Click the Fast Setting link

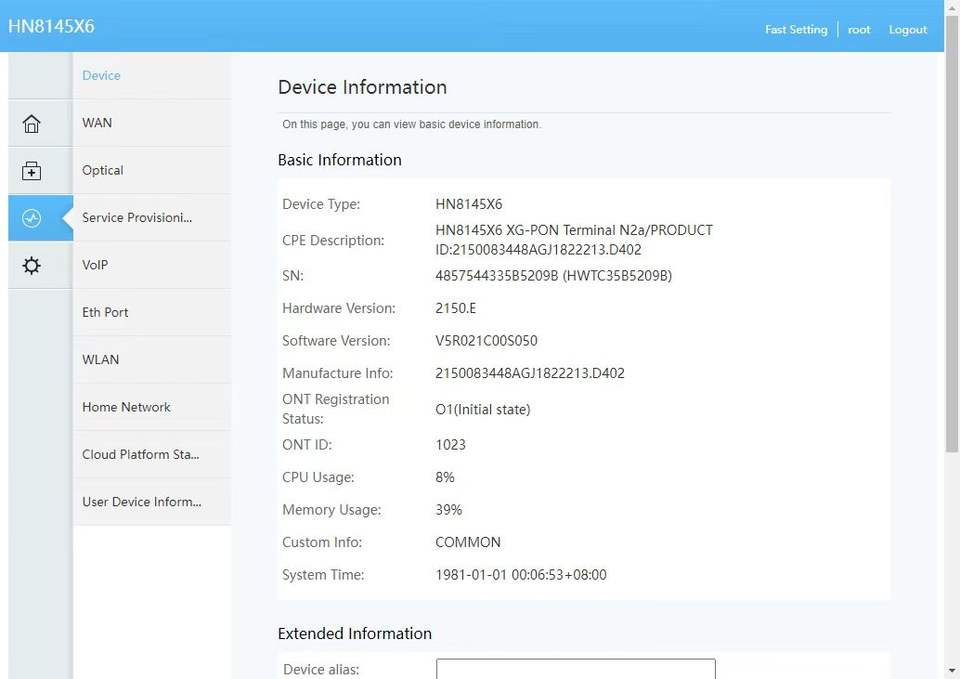[796, 29]
